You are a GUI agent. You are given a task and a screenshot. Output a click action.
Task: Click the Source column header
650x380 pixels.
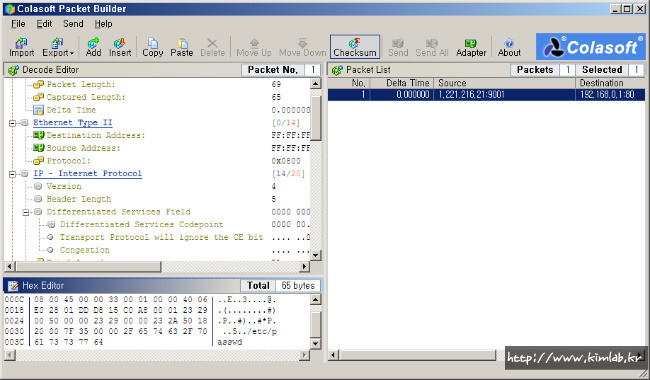[504, 83]
